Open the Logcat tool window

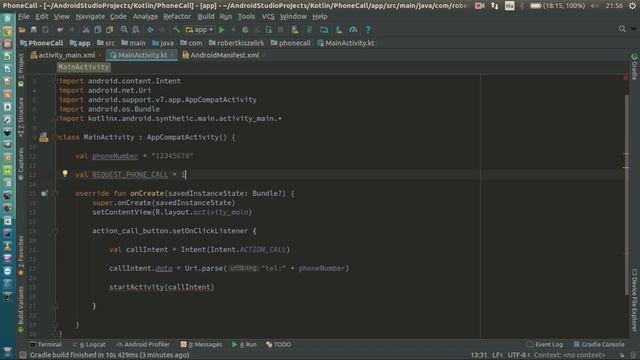pyautogui.click(x=89, y=344)
